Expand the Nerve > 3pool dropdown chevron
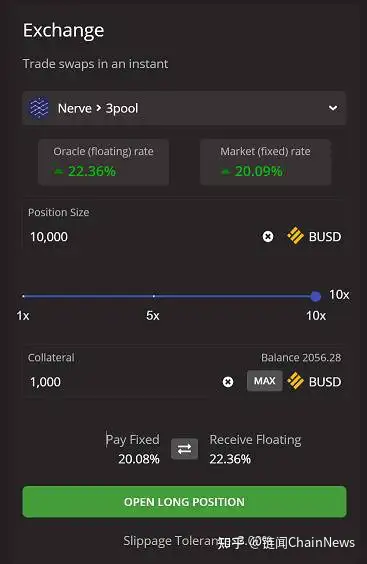The image size is (367, 564). (333, 108)
